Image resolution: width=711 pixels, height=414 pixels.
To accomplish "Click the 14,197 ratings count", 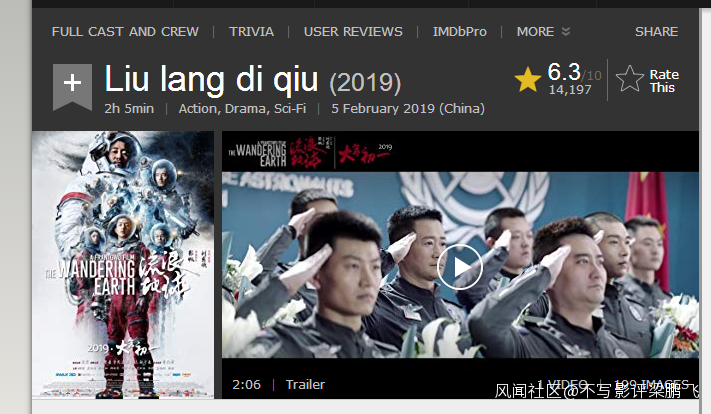I will tap(570, 90).
